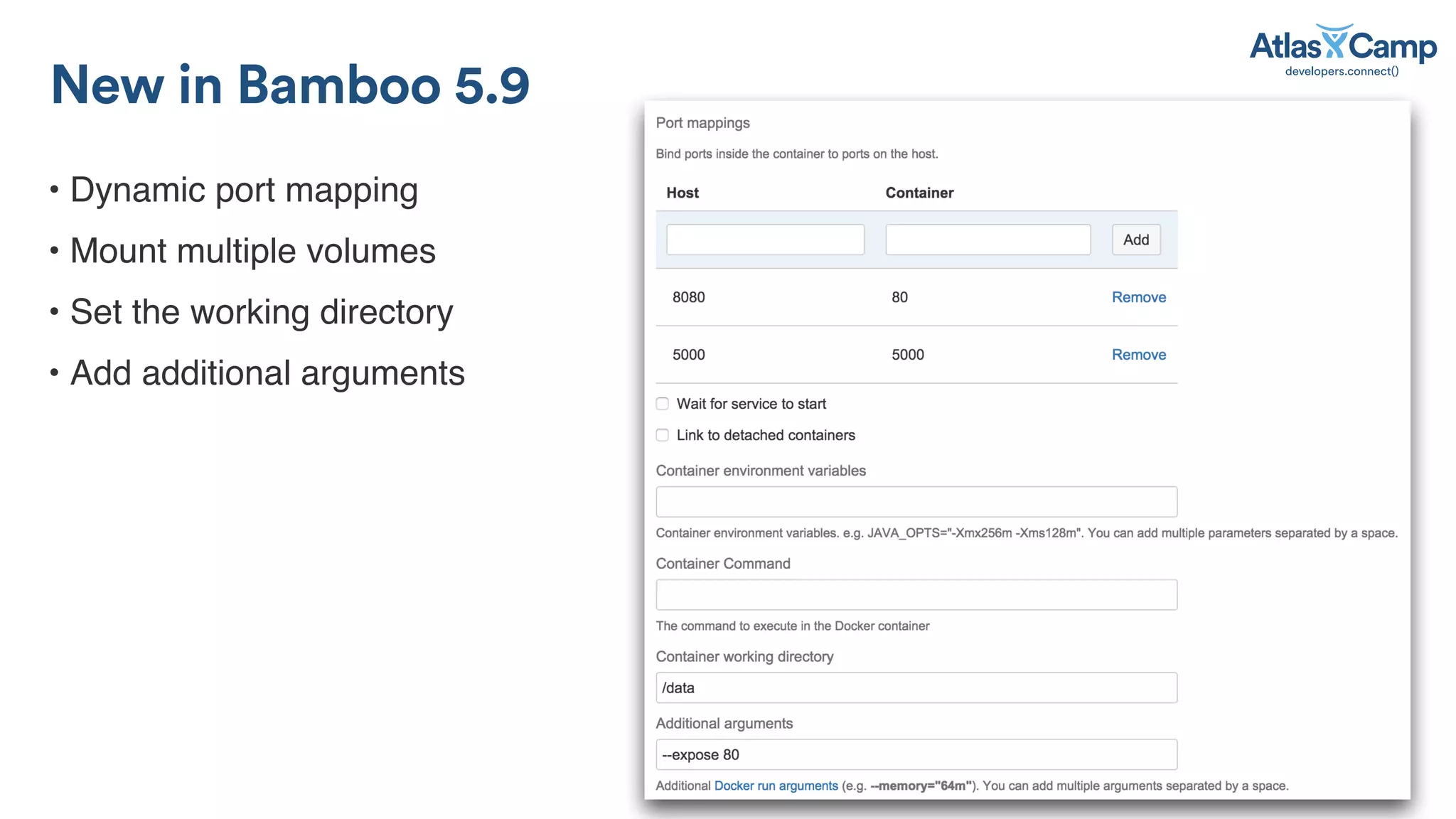1456x819 pixels.
Task: Click the 'Mount multiple volumes' bullet
Action: click(252, 252)
